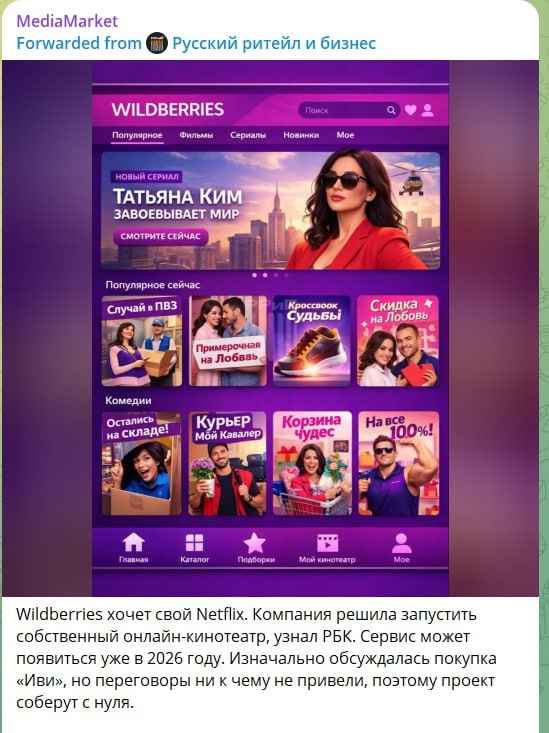Screen dimensions: 549x733
Task: Open the Каталог grid icon
Action: [195, 543]
